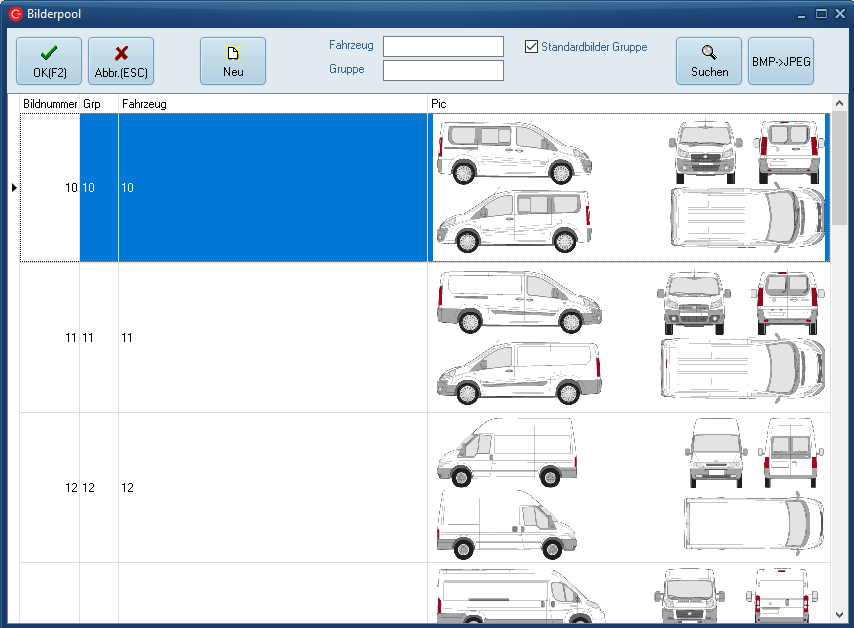The width and height of the screenshot is (854, 628).
Task: Convert images using BMP->JPEG button
Action: click(x=780, y=61)
